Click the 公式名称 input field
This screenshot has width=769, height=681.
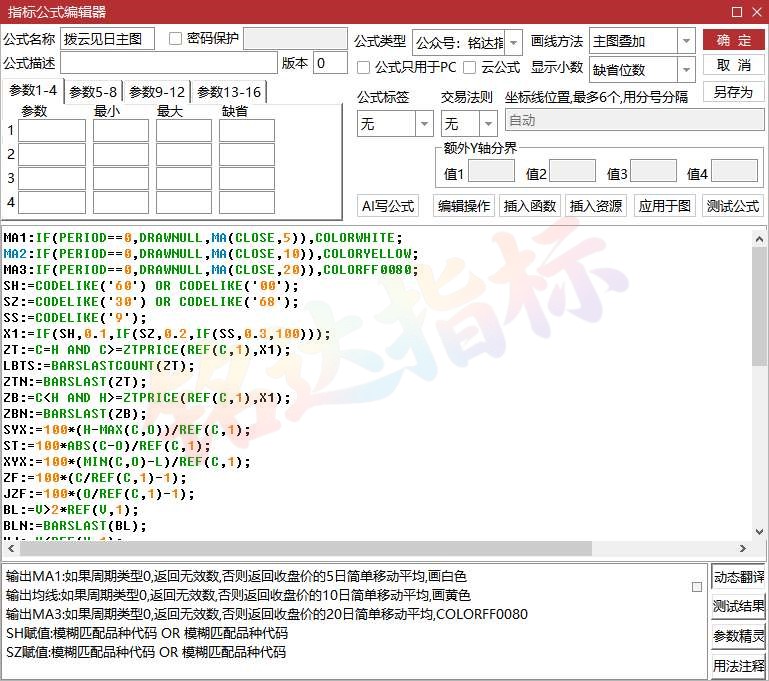pos(107,39)
